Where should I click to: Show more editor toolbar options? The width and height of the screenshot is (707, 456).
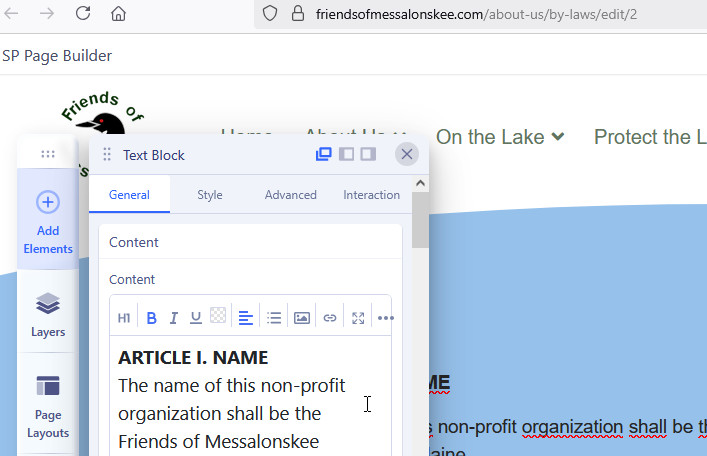(x=386, y=318)
